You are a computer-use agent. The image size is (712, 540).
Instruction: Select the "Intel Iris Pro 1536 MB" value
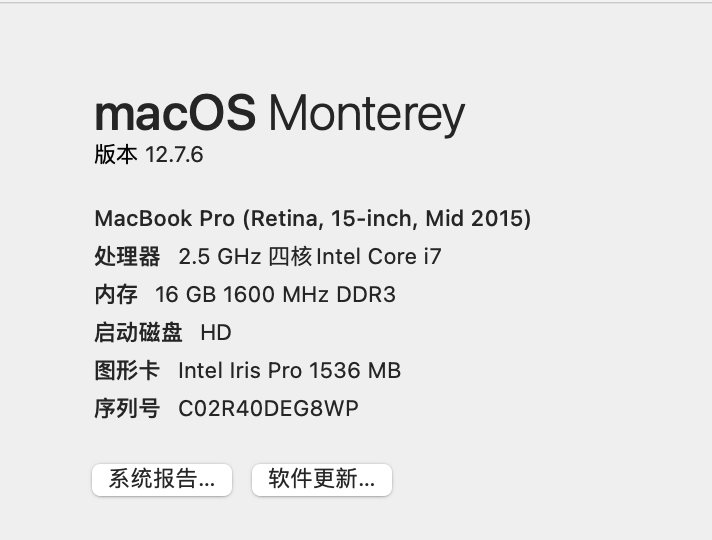(289, 371)
